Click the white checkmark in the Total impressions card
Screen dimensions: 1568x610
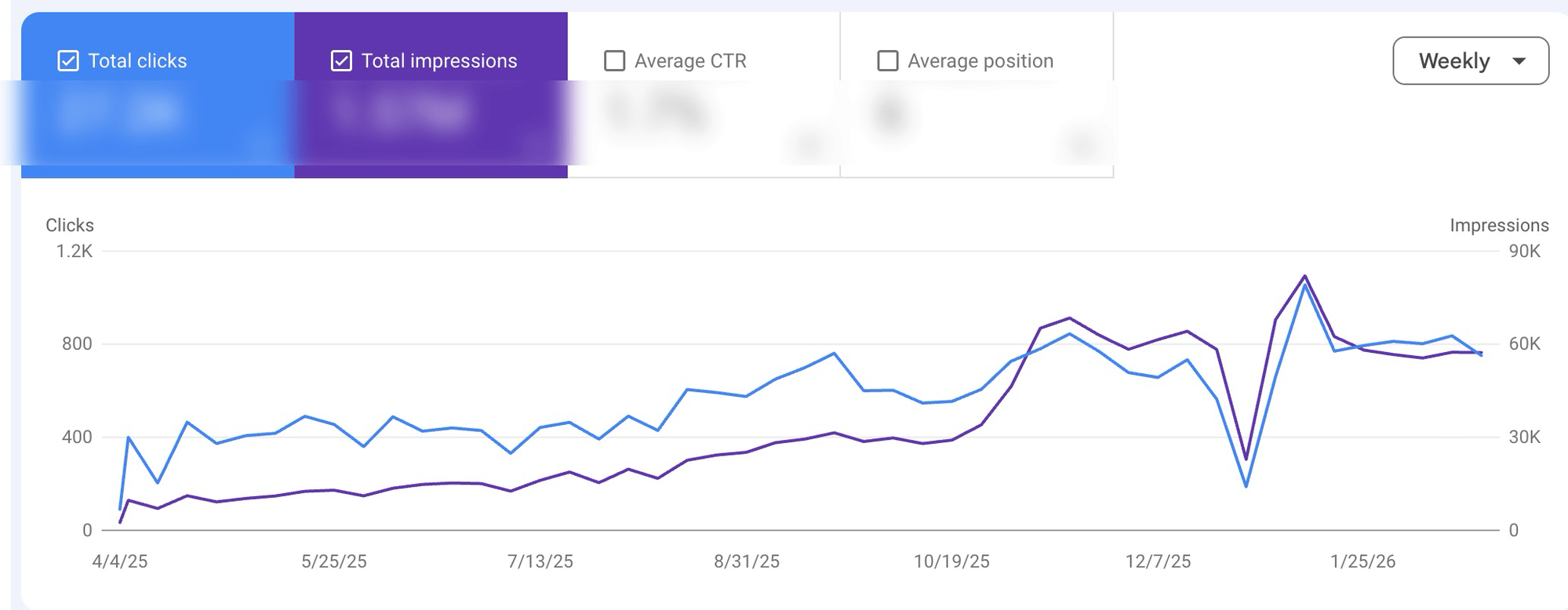(x=340, y=59)
